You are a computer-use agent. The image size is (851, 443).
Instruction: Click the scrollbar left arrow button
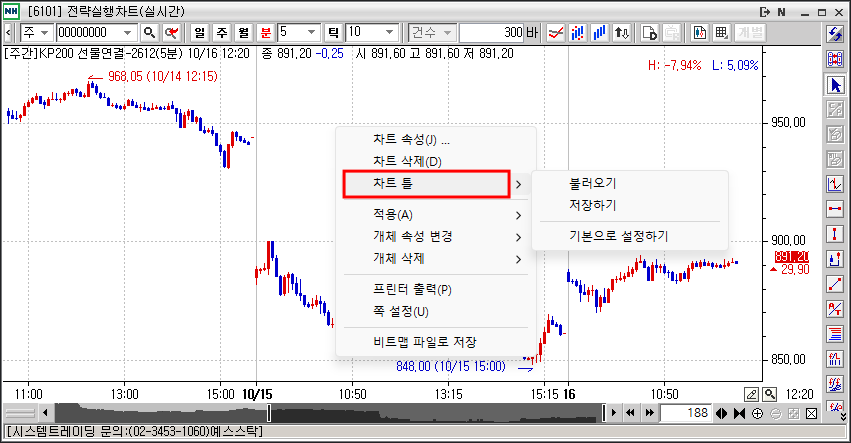tap(45, 414)
